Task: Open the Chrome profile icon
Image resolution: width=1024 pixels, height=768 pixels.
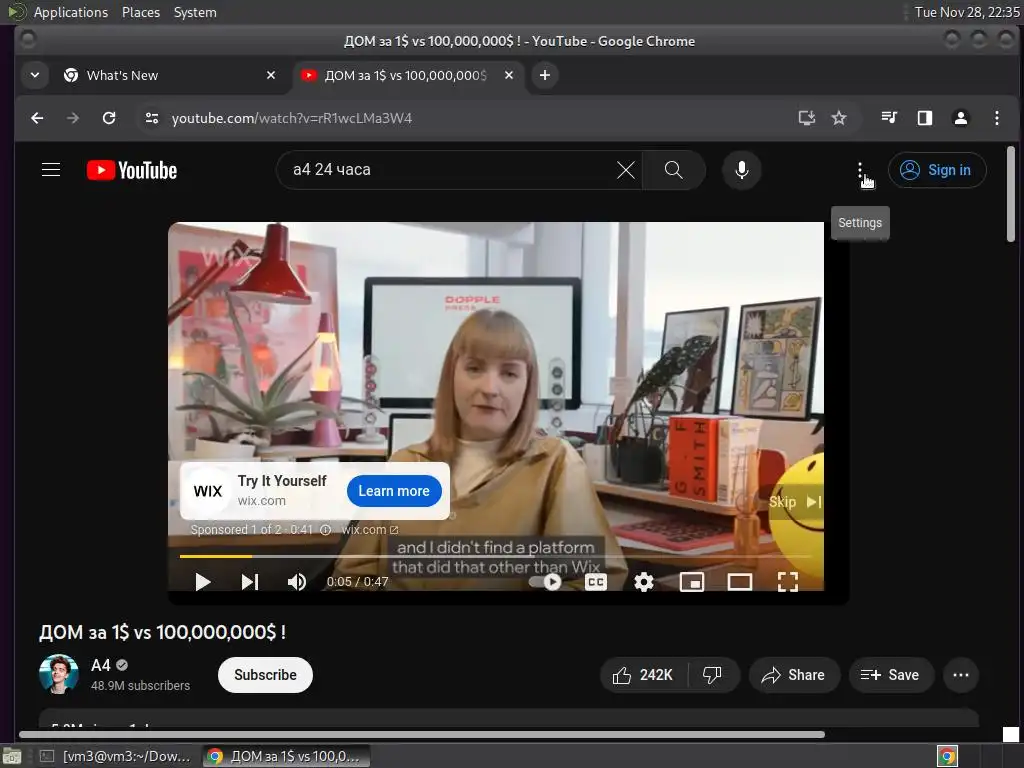Action: coord(961,118)
